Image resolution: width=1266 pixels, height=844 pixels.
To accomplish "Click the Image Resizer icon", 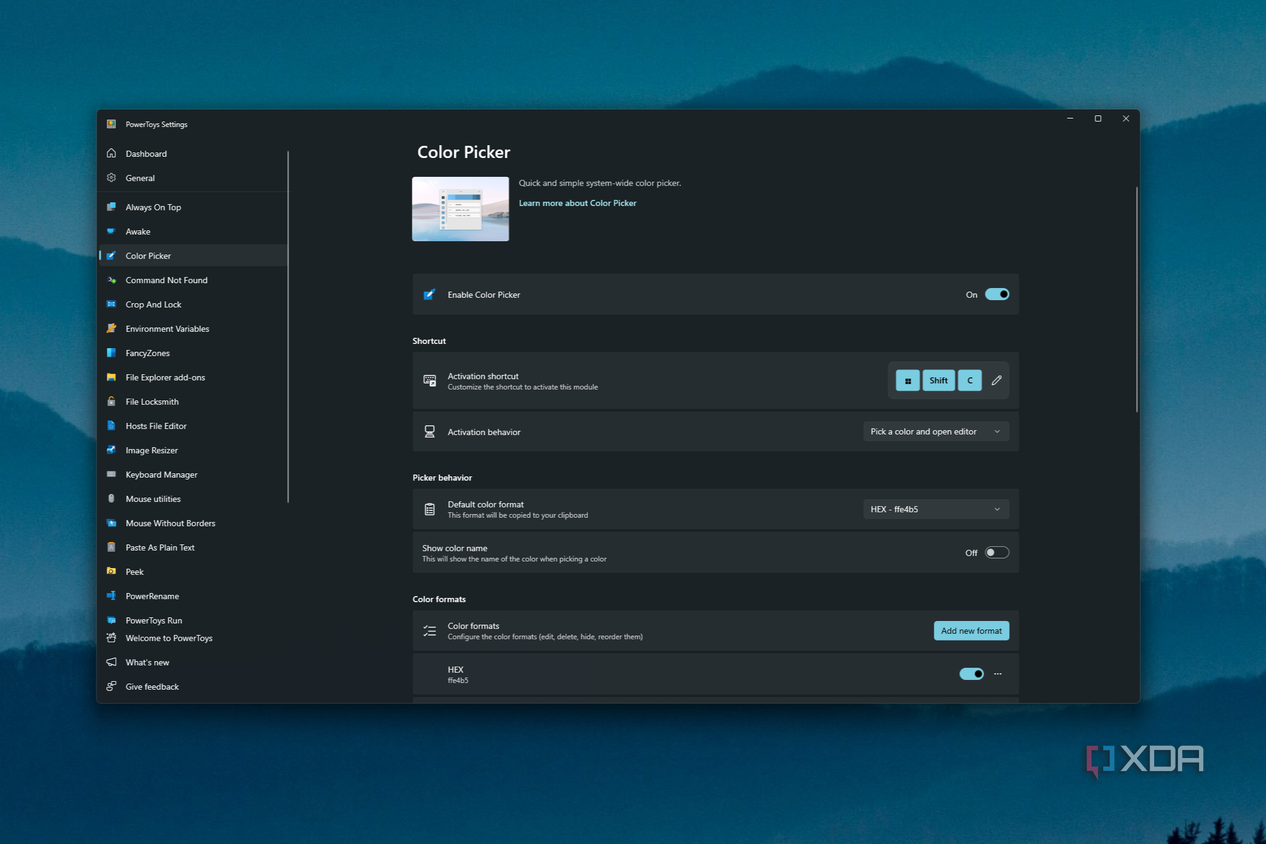I will point(111,450).
